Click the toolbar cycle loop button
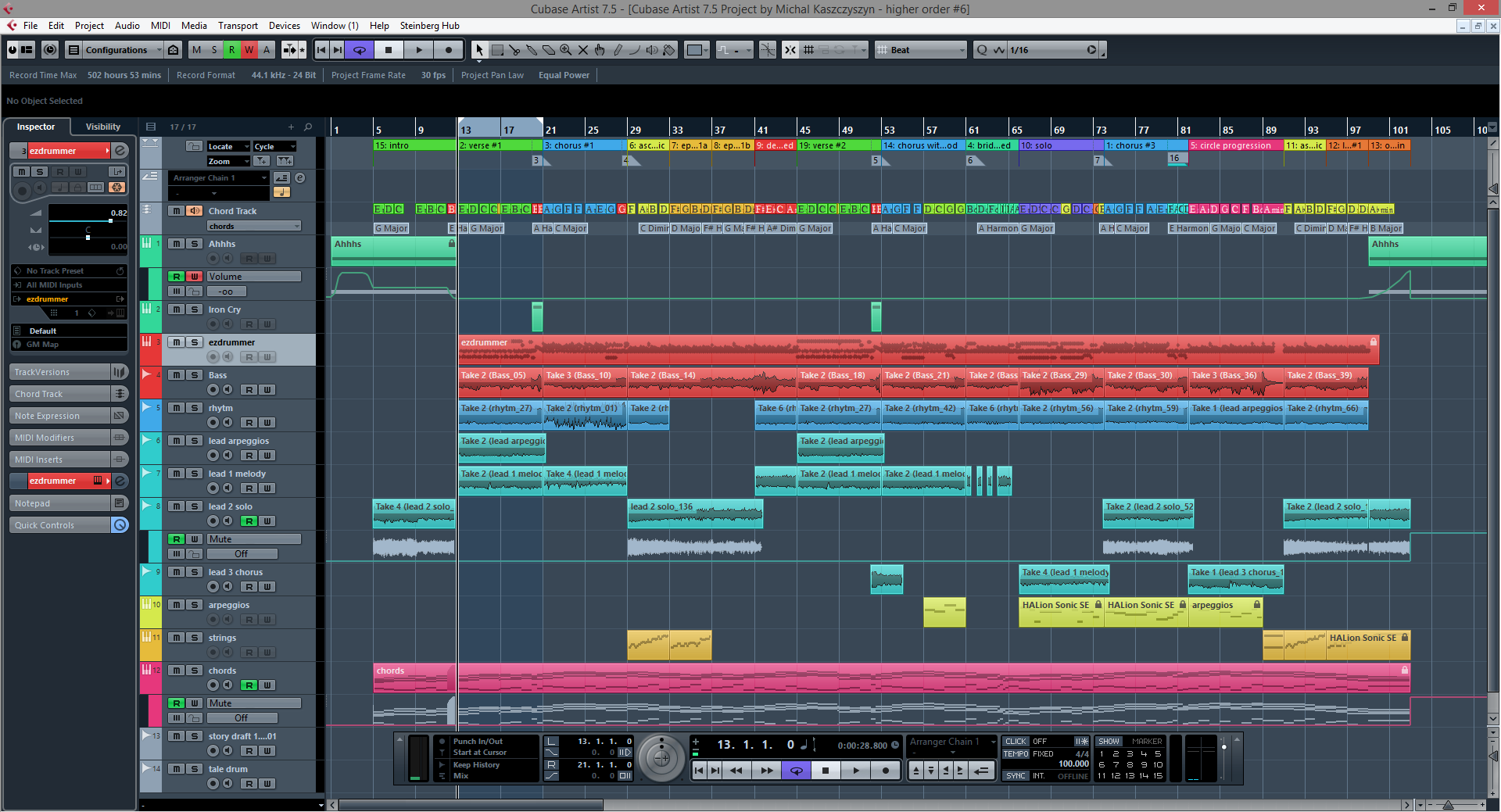This screenshot has height=812, width=1501. [x=360, y=50]
